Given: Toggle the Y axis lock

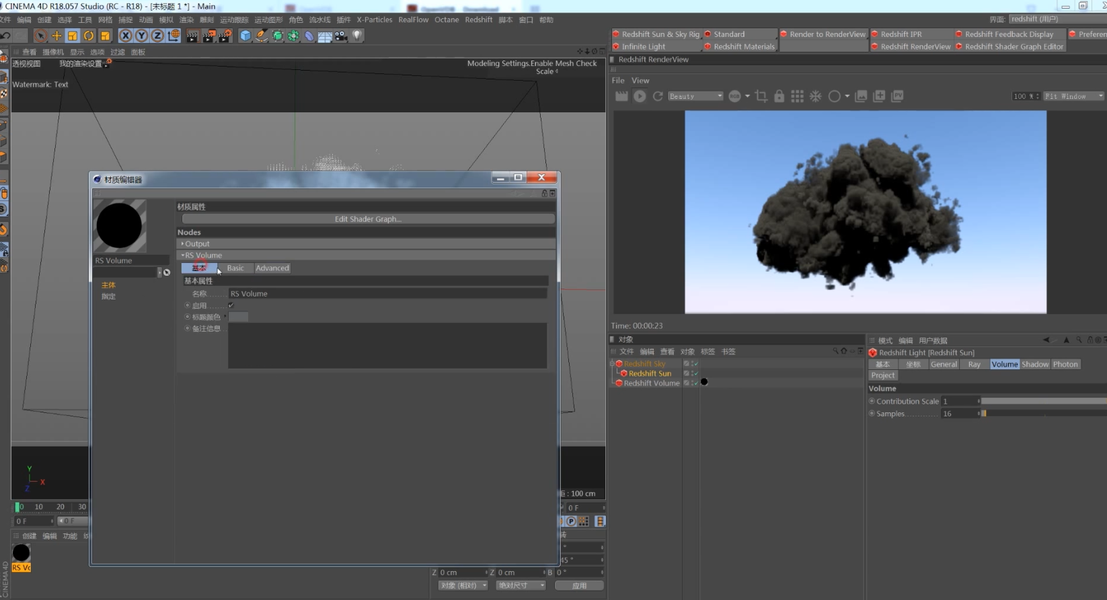Looking at the screenshot, I should coord(141,35).
